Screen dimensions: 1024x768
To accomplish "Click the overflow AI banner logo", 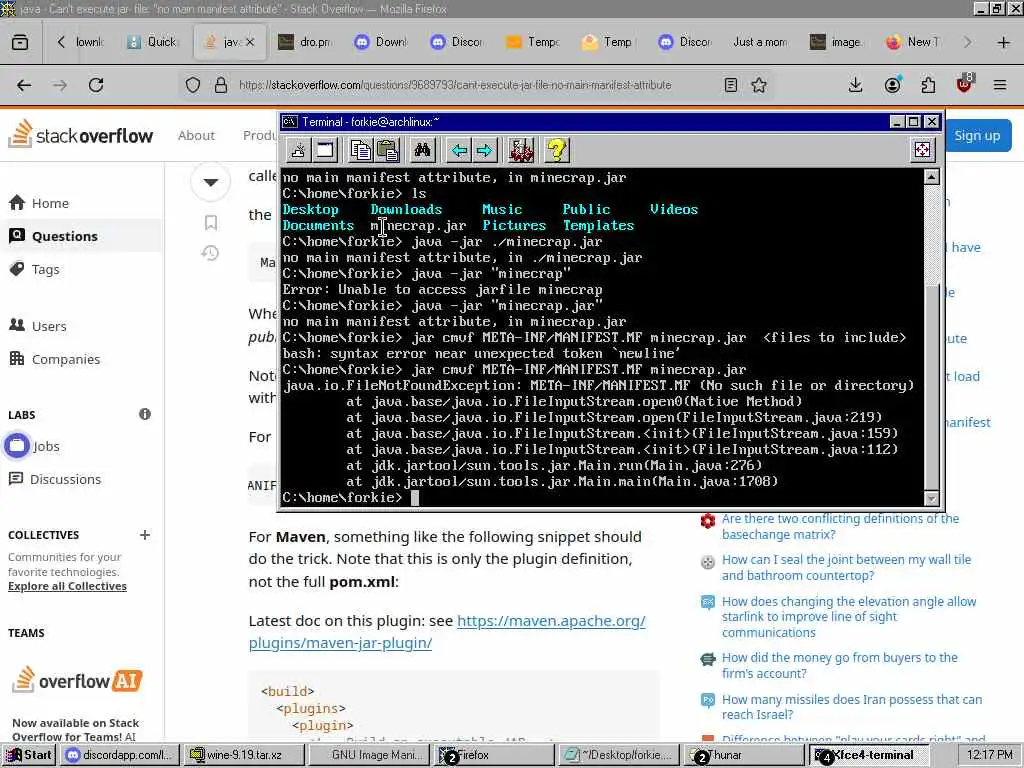I will tap(77, 680).
